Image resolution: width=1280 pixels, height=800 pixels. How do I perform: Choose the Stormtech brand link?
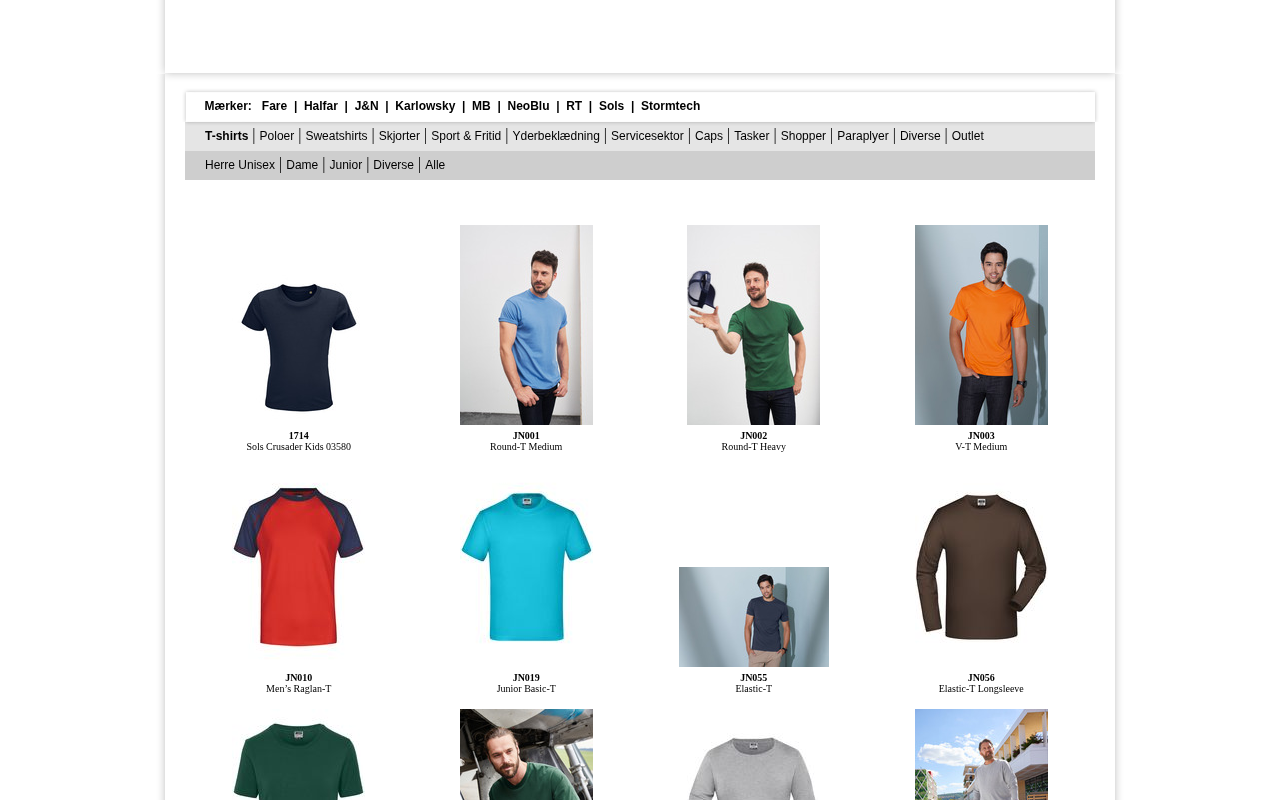tap(670, 106)
